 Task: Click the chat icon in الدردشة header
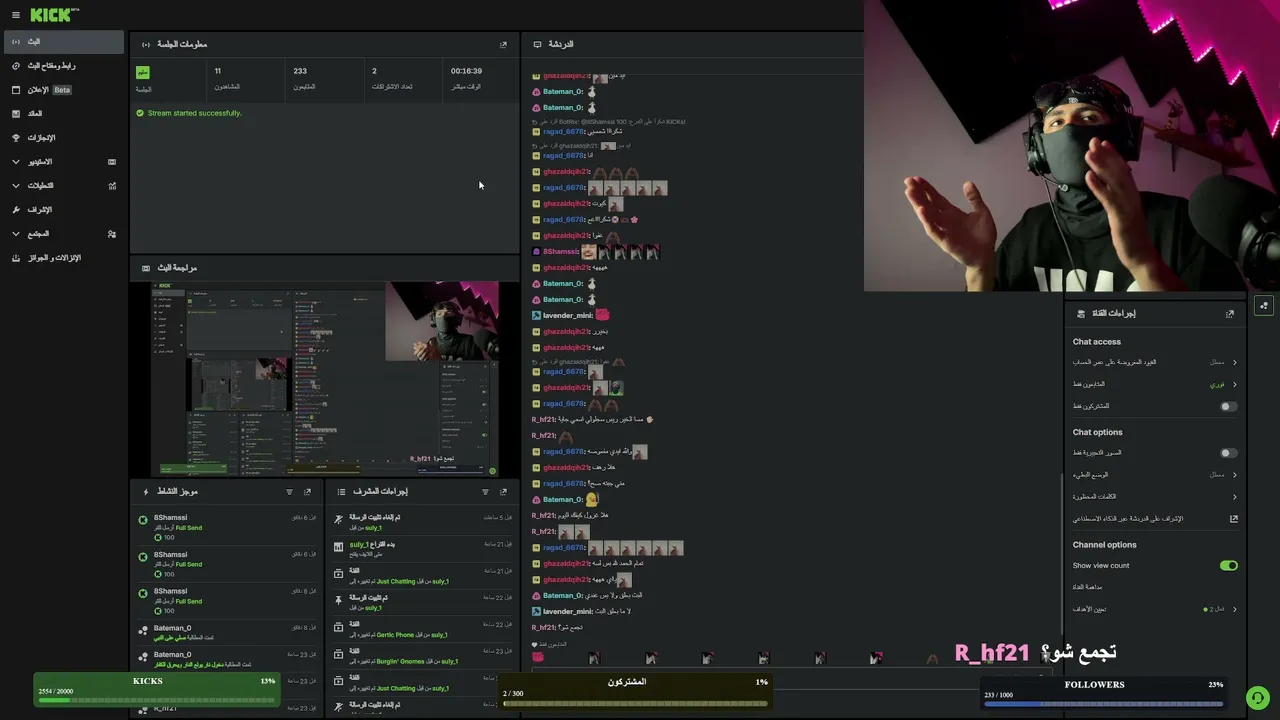coord(537,44)
